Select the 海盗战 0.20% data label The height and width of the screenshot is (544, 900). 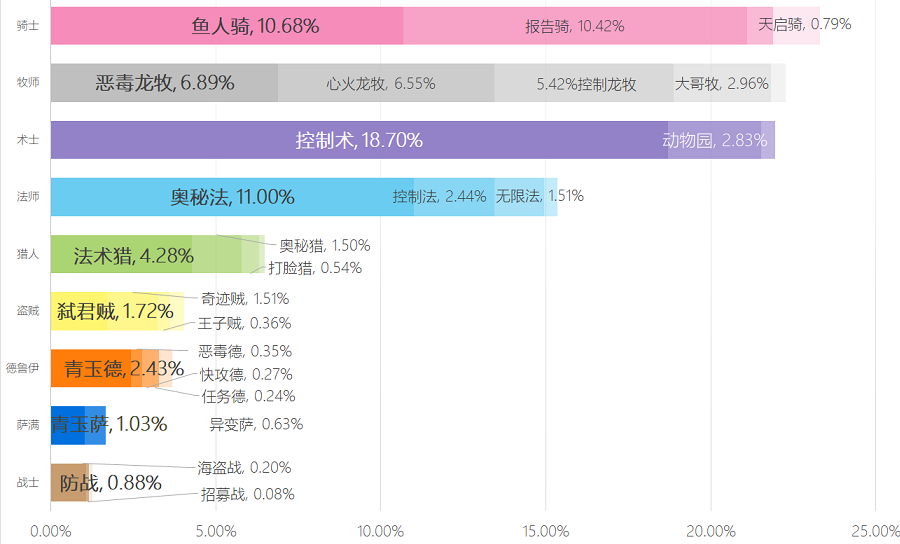click(245, 468)
